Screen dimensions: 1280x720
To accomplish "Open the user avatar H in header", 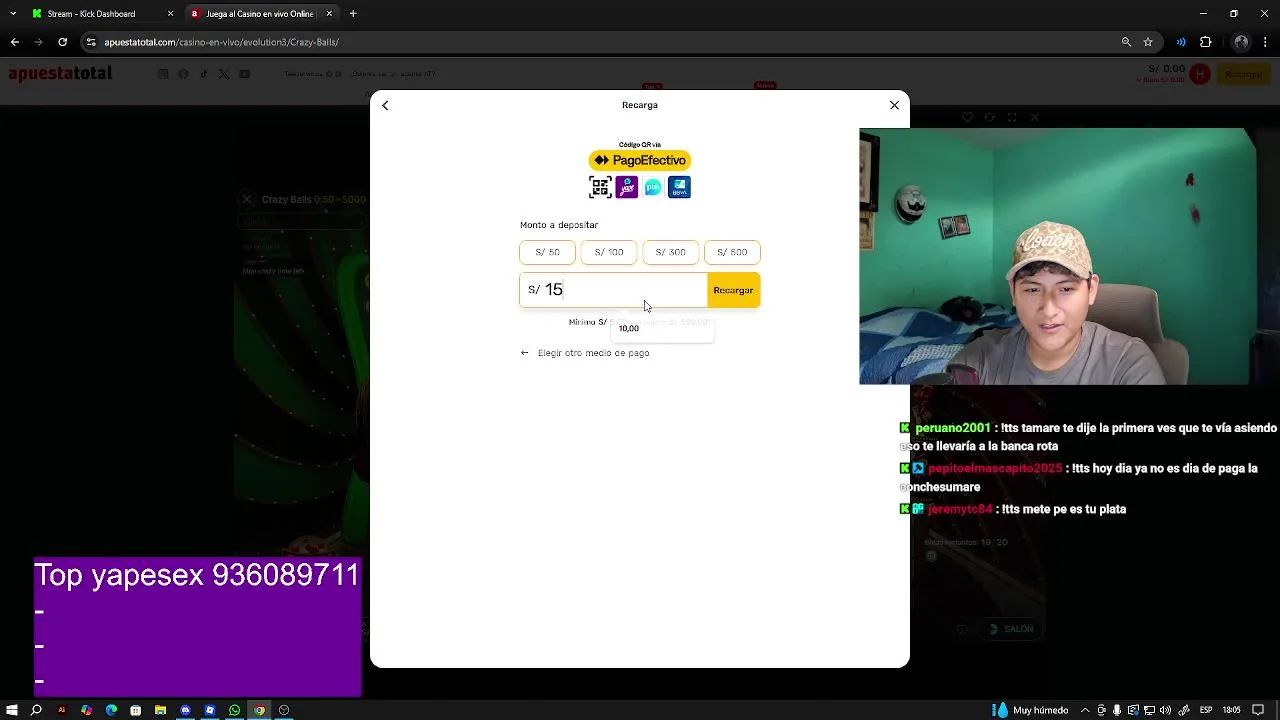I will [x=1200, y=74].
